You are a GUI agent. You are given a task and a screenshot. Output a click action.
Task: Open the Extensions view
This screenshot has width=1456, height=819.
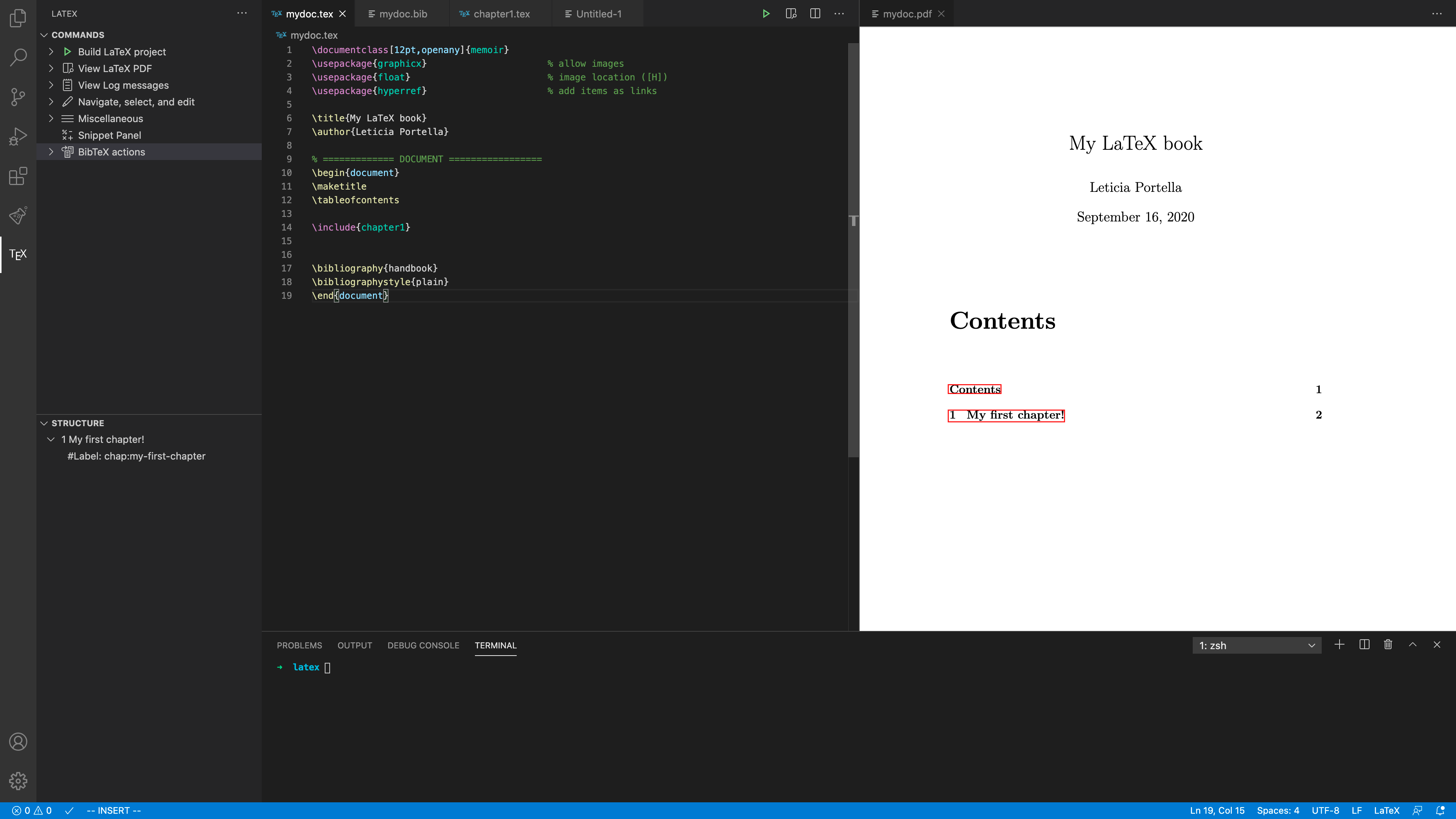click(x=17, y=176)
